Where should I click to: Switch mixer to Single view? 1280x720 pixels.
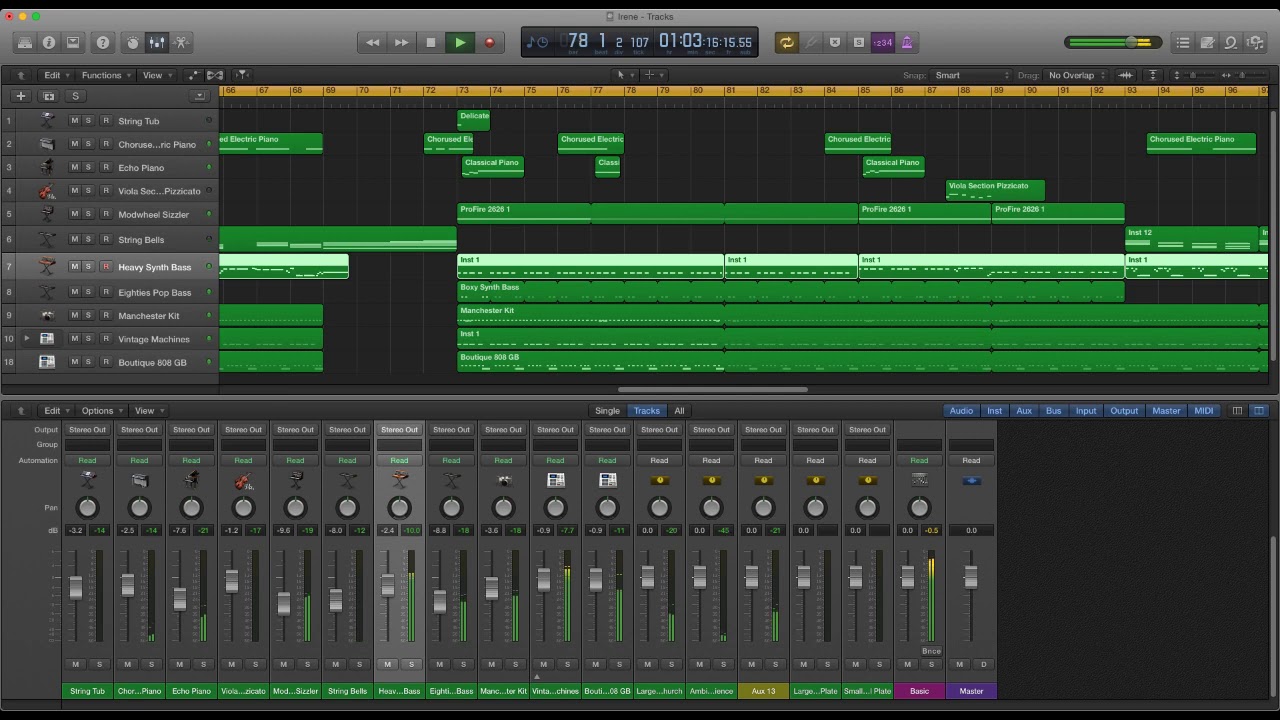click(607, 411)
